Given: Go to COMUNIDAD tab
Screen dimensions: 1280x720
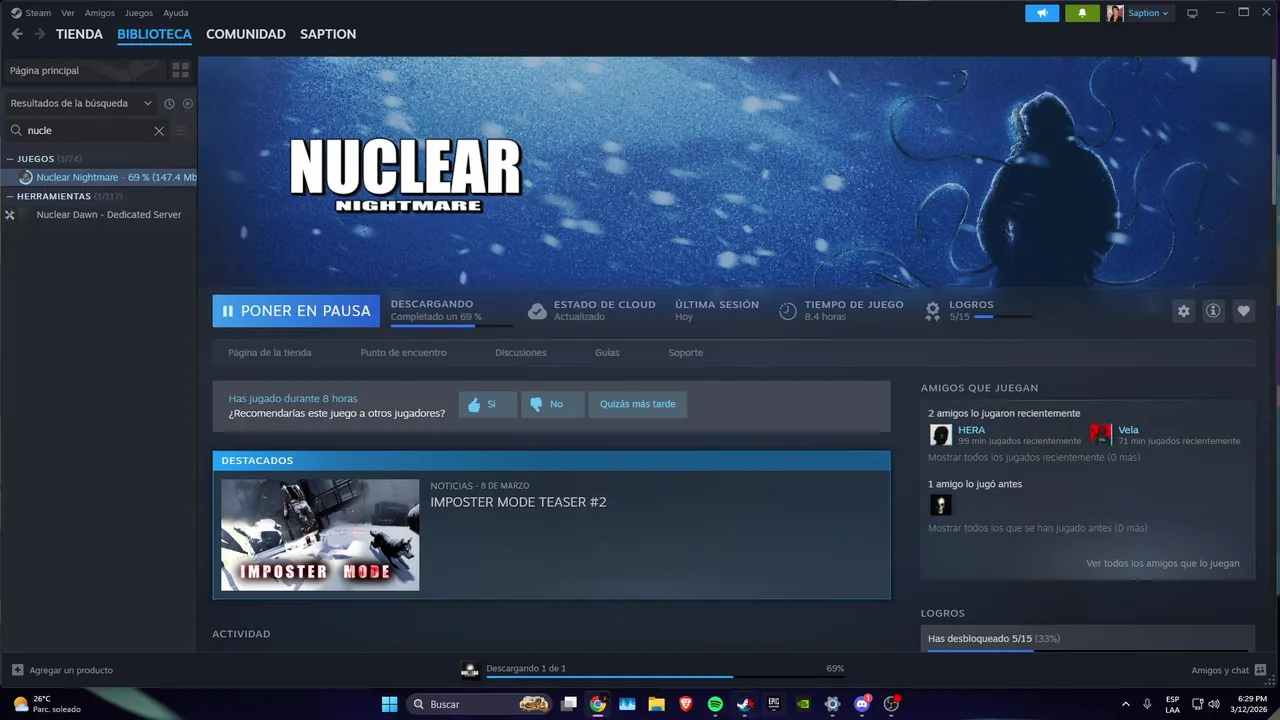Looking at the screenshot, I should click(x=246, y=34).
